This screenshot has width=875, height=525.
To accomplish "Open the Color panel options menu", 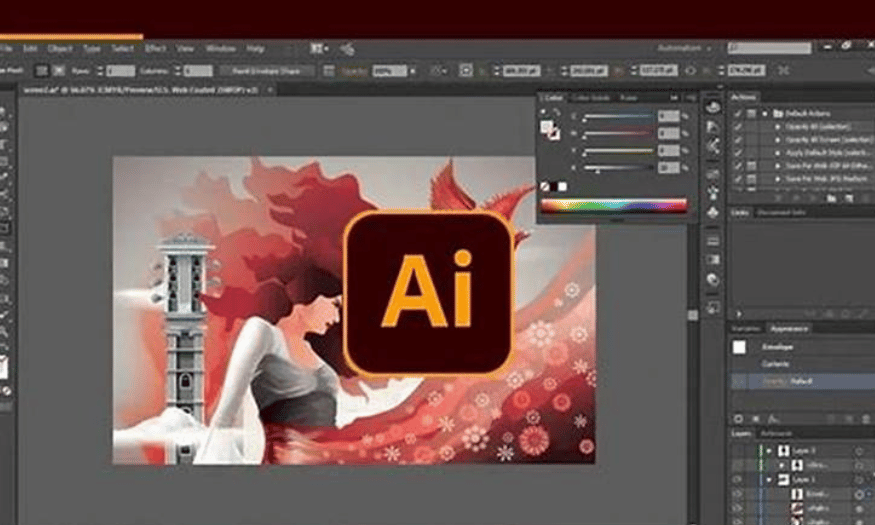I will click(691, 98).
